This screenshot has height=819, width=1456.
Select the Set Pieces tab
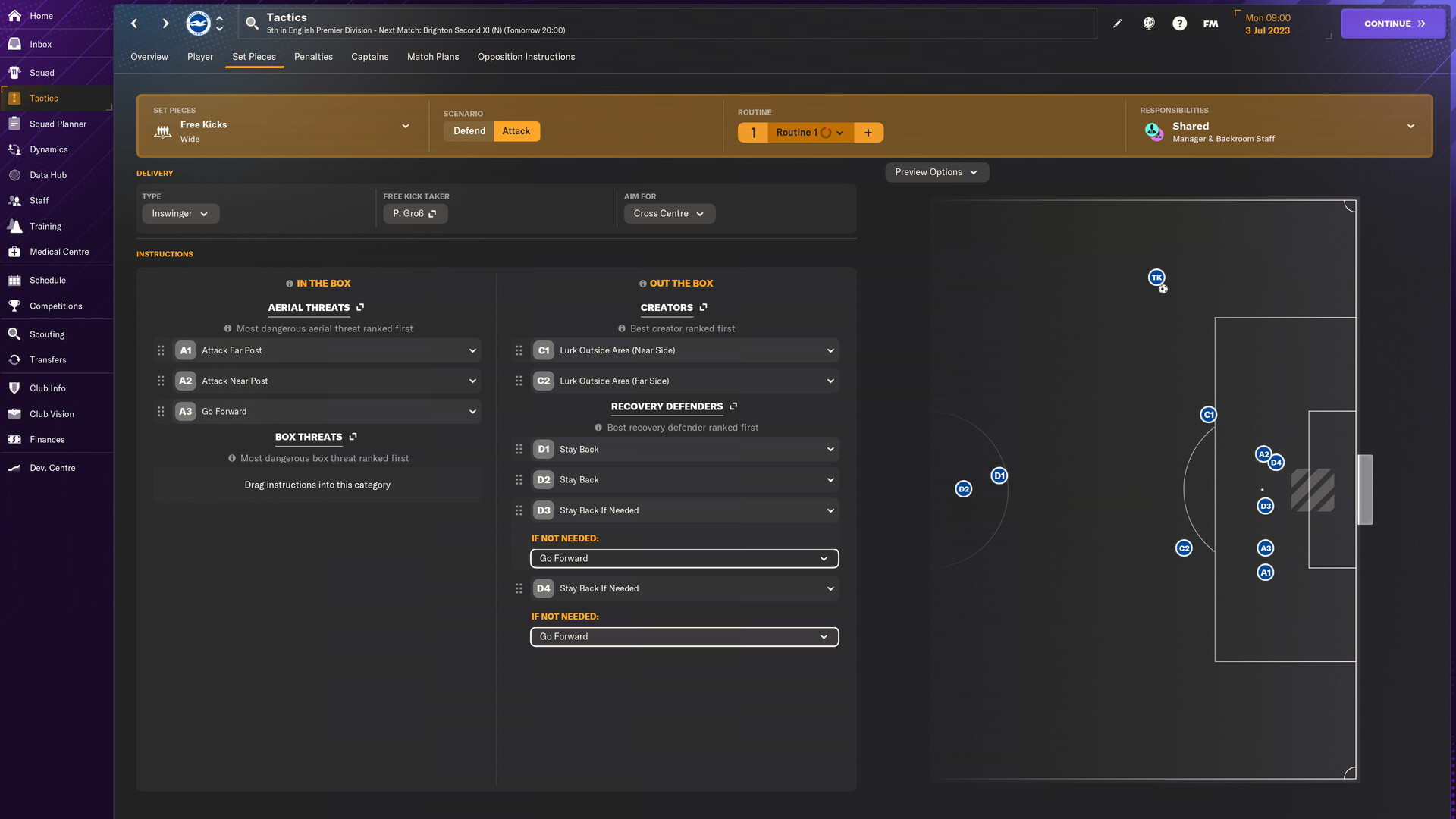[253, 57]
